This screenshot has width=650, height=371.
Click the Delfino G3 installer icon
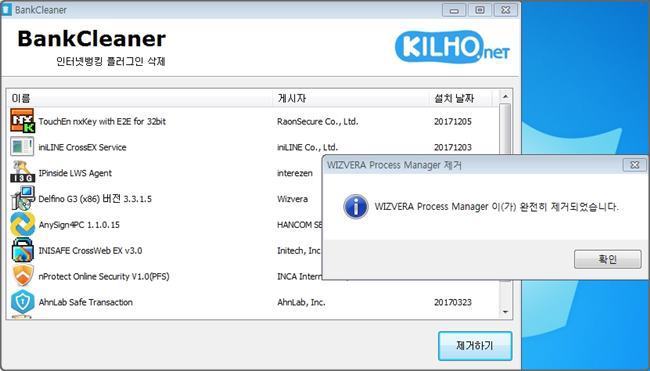click(22, 198)
